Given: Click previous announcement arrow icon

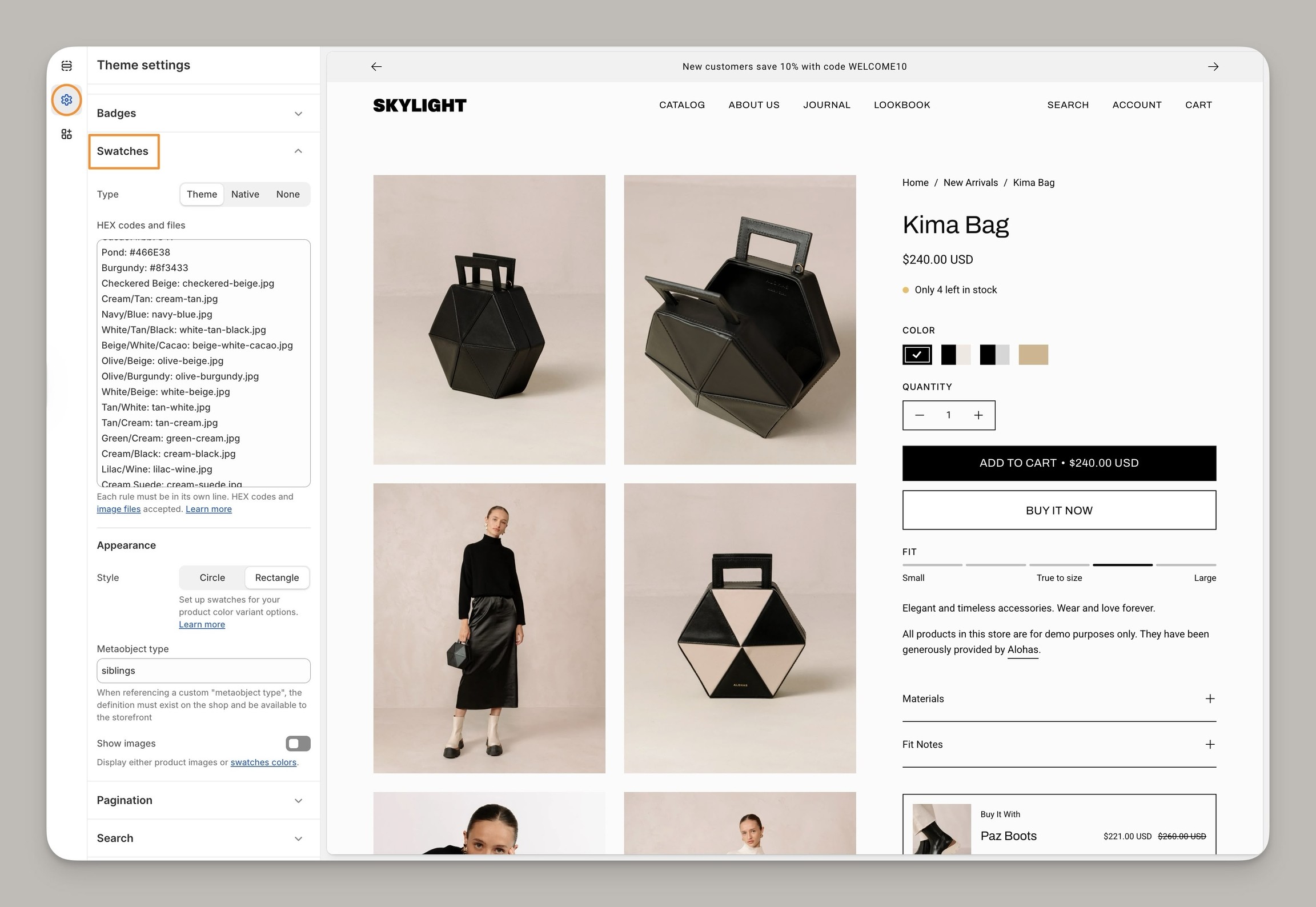Looking at the screenshot, I should pos(376,67).
